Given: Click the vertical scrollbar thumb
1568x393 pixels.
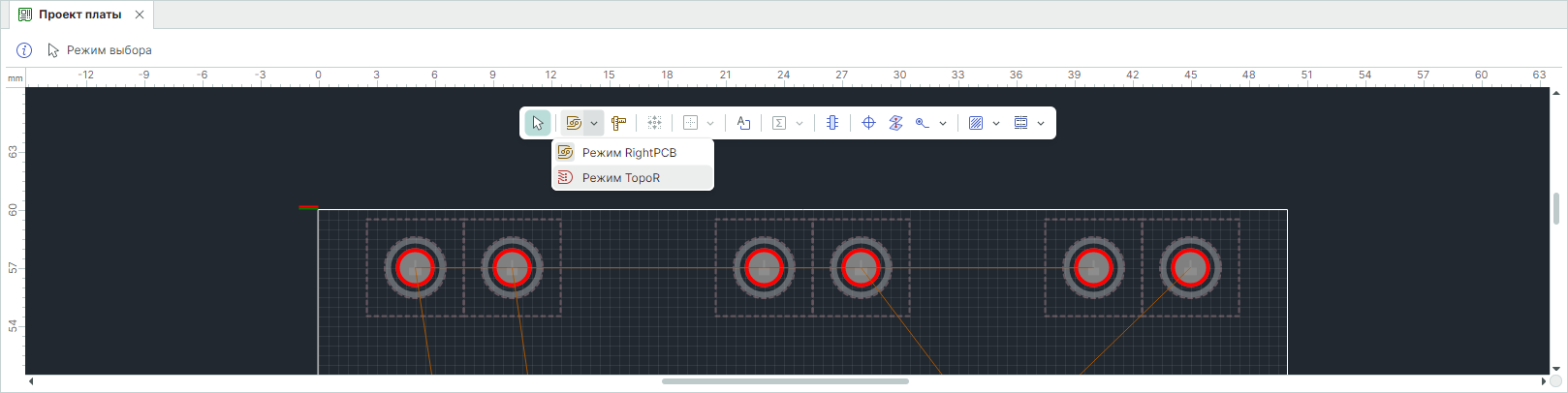Looking at the screenshot, I should [x=1556, y=208].
